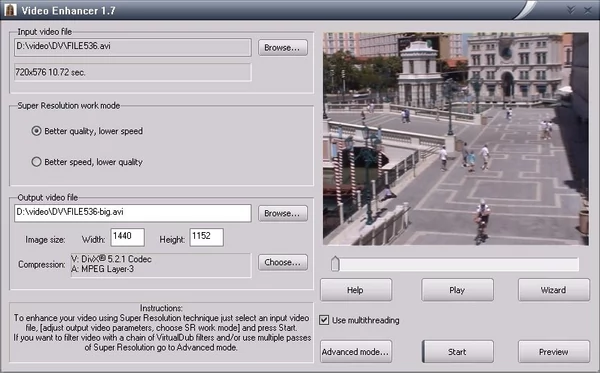
Task: Toggle the Use multithreading checkbox
Action: (x=324, y=320)
